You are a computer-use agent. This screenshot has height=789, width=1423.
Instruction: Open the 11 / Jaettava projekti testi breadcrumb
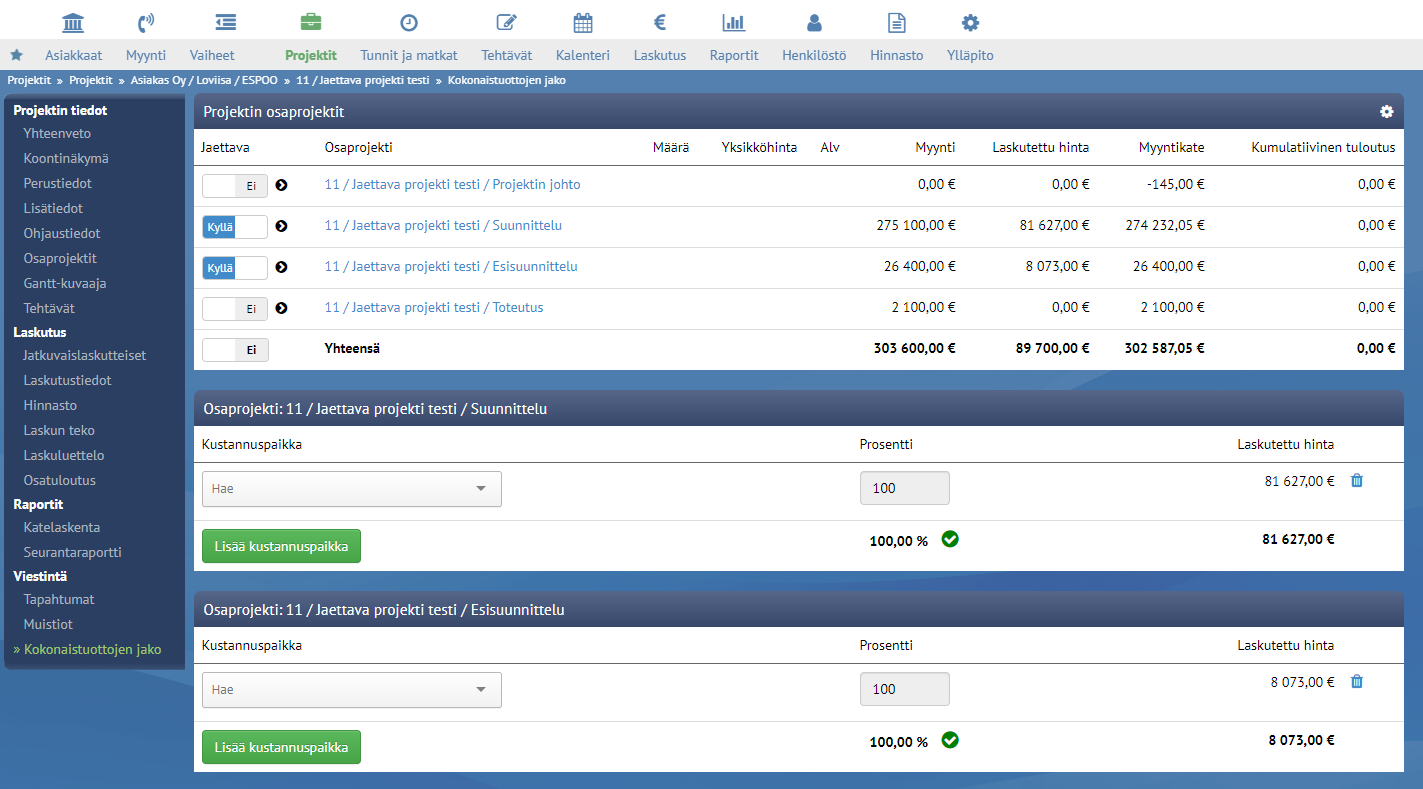click(x=363, y=80)
